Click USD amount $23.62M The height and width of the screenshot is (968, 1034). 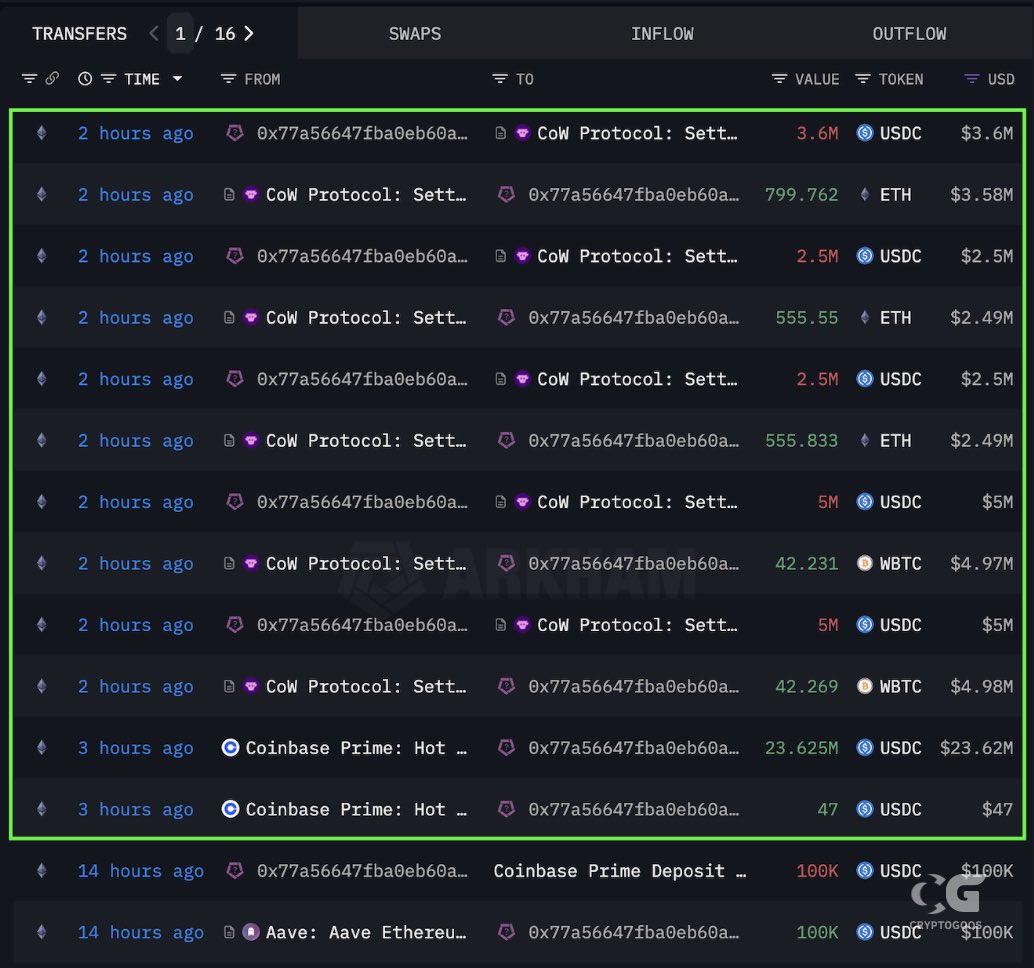coord(977,748)
